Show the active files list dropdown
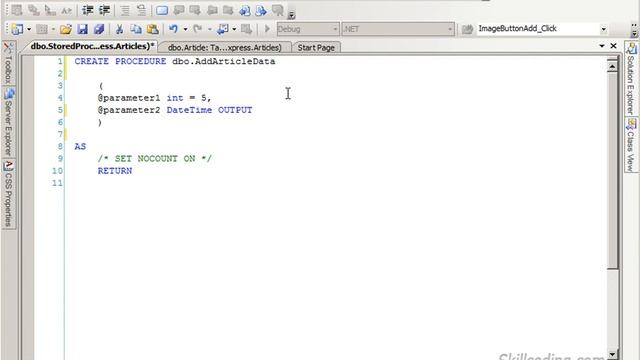This screenshot has height=360, width=640. click(x=602, y=46)
